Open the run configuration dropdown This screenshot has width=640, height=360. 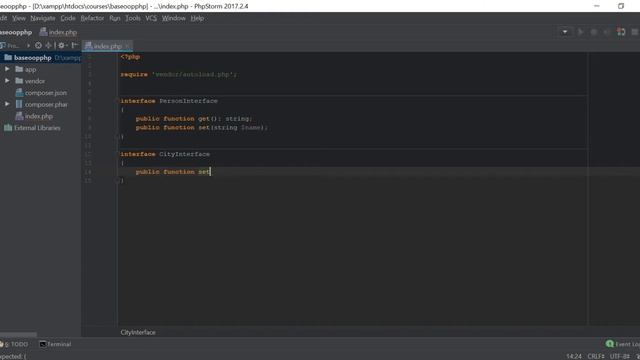565,32
